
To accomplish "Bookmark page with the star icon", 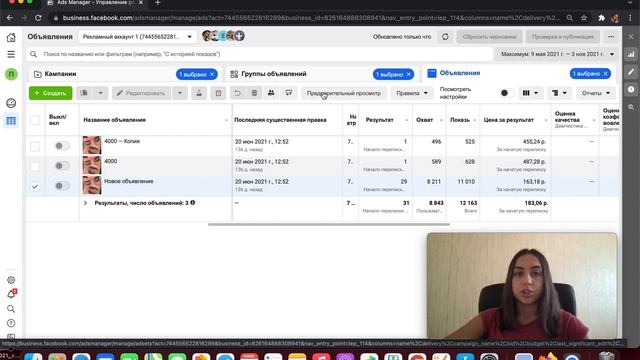I will point(584,18).
